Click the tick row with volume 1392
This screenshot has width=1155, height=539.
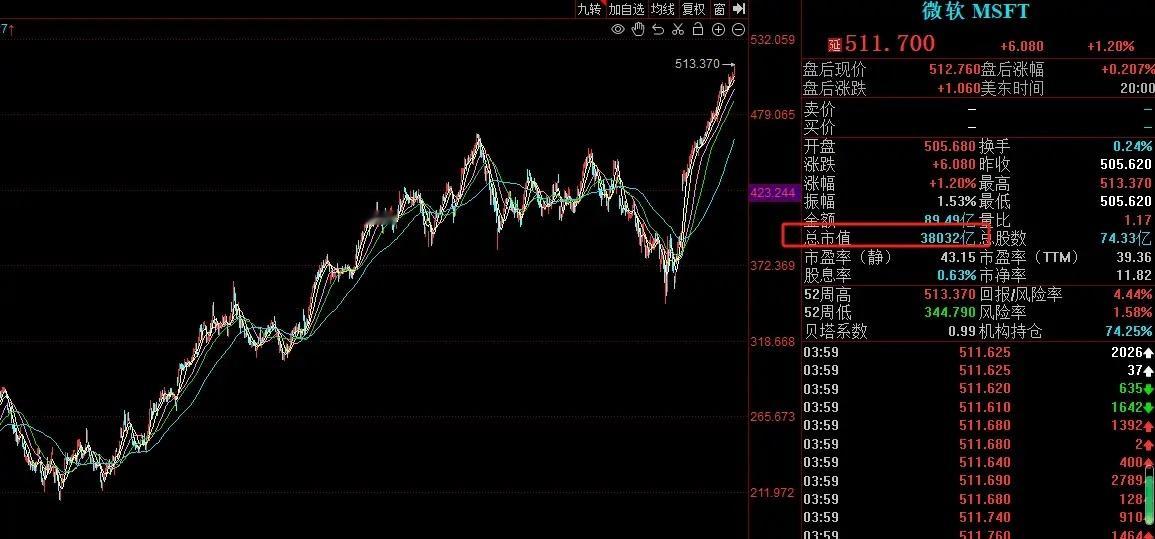point(978,426)
